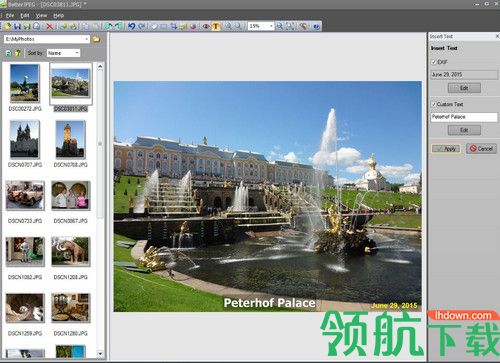This screenshot has height=363, width=500.
Task: Click the red sphere color tool icon
Action: point(193,26)
